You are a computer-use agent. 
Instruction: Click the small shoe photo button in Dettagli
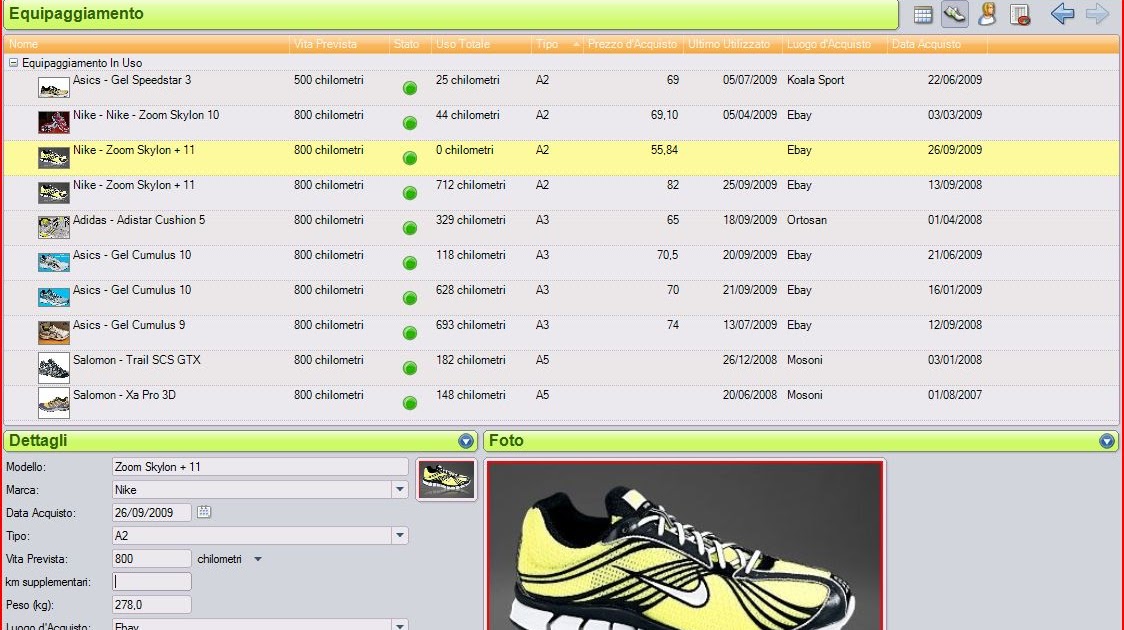pos(446,479)
